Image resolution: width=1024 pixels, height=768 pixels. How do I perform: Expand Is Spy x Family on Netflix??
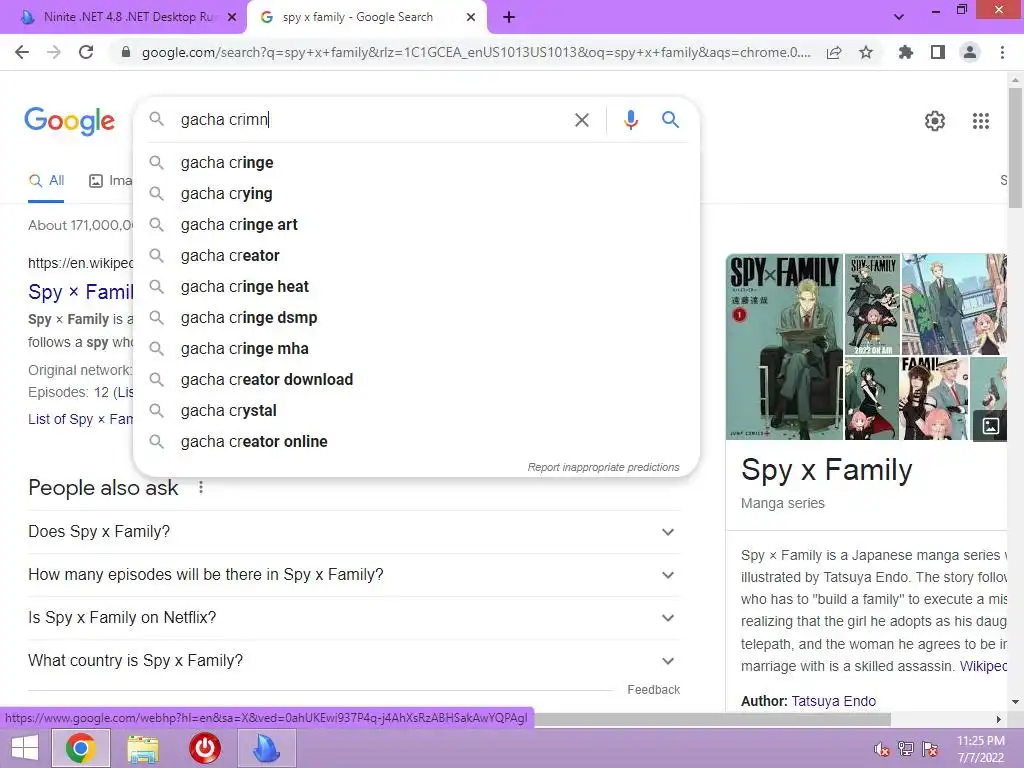pos(354,618)
